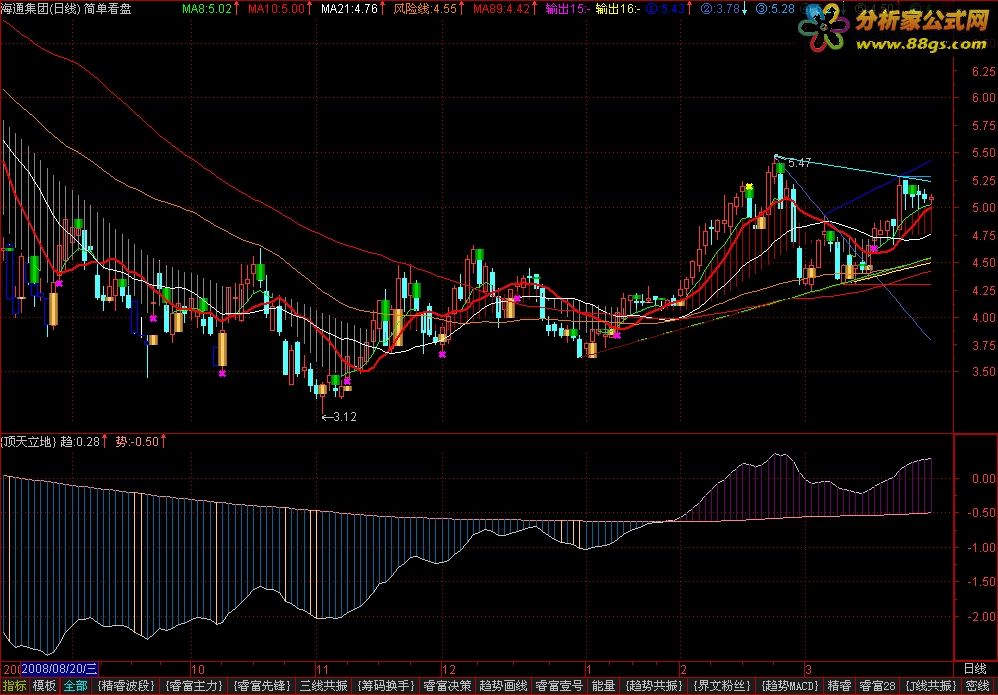Click the 日线 period button
This screenshot has width=998, height=695.
pos(974,668)
